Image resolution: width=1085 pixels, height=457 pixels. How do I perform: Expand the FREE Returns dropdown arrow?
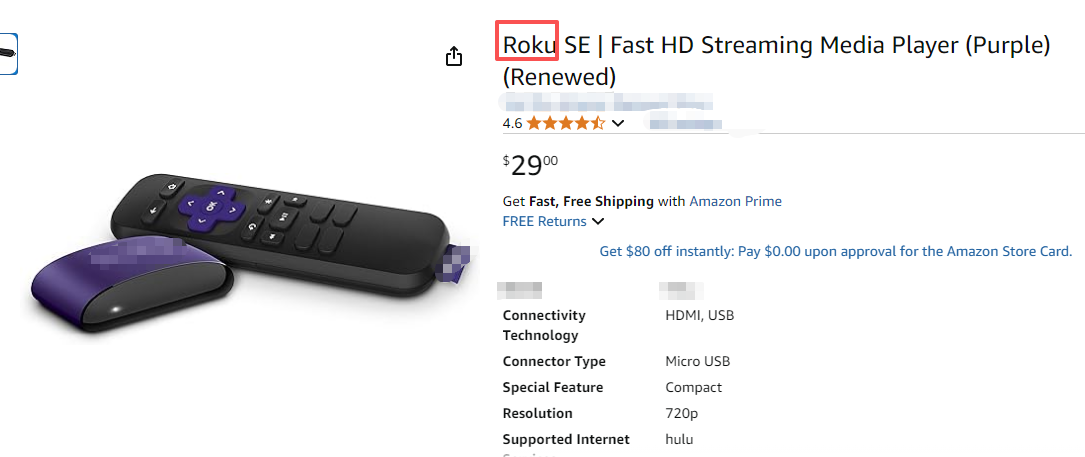click(x=598, y=221)
